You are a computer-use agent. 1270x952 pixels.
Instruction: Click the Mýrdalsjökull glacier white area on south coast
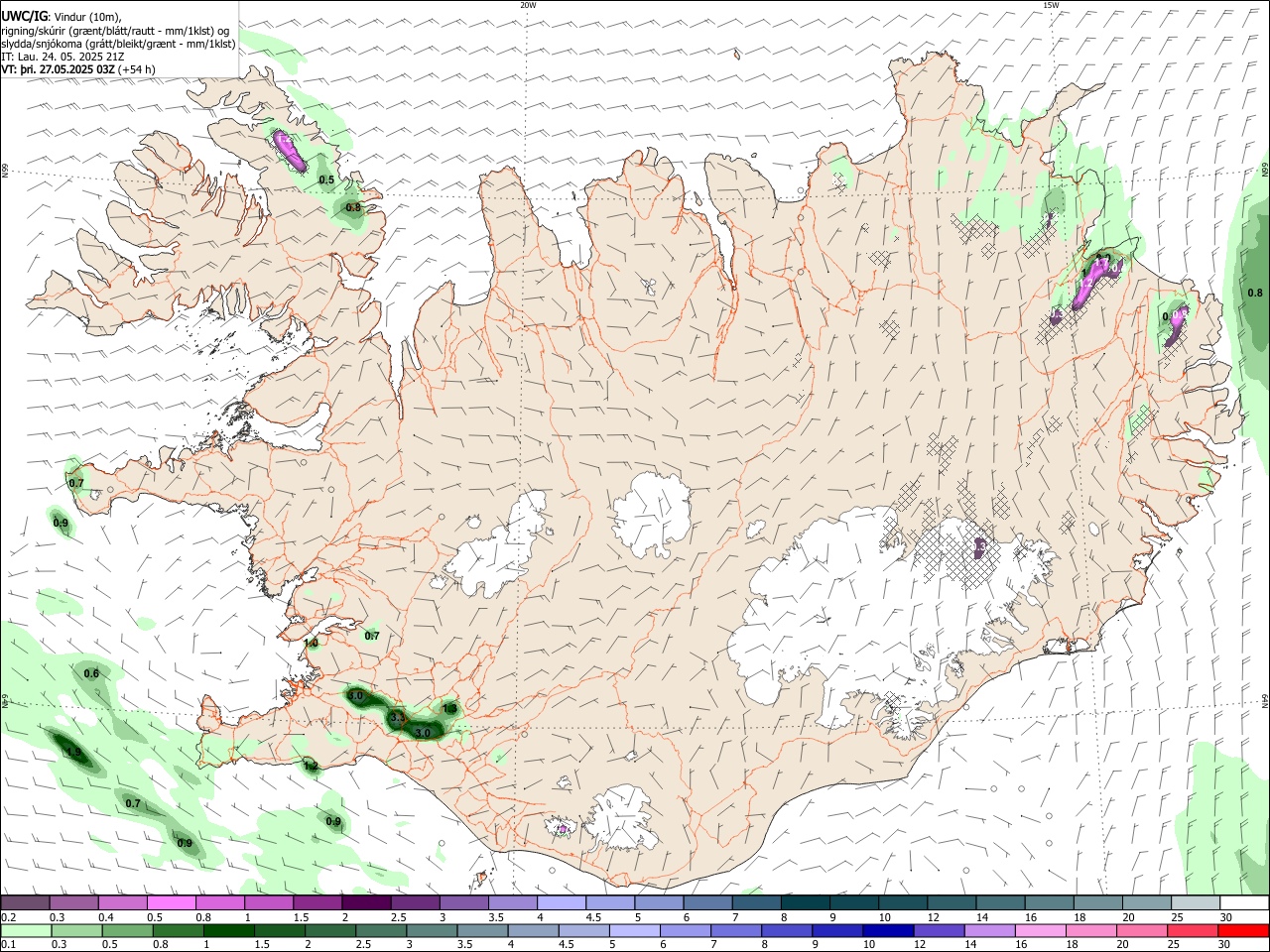(622, 818)
